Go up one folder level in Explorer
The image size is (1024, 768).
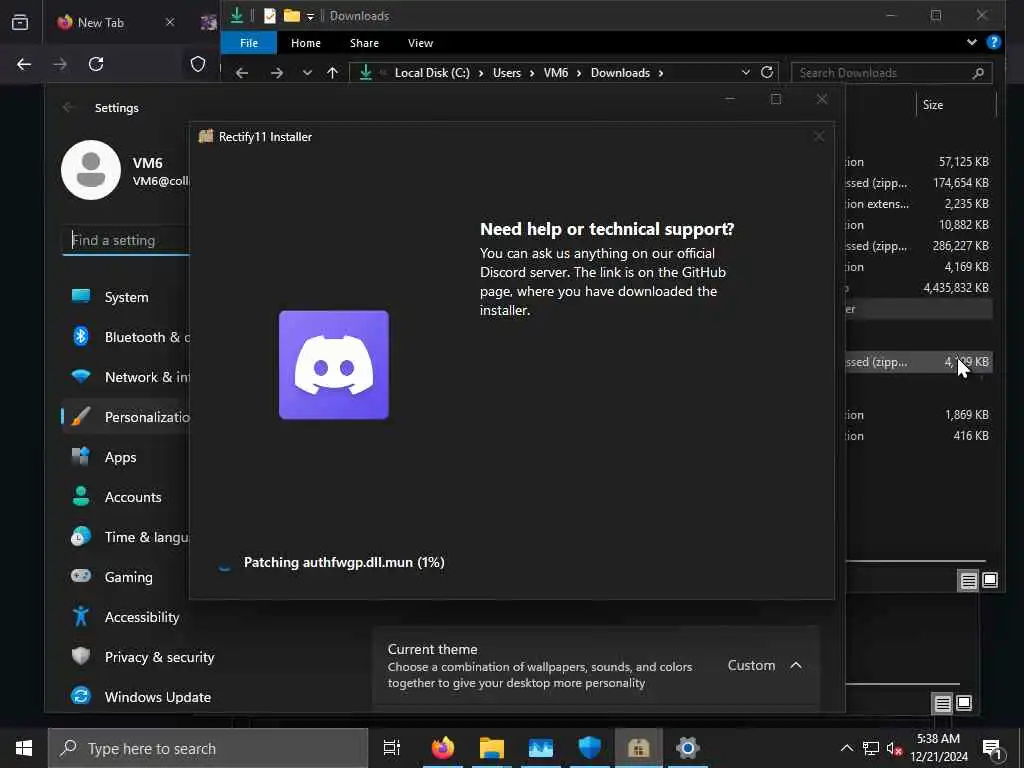332,73
